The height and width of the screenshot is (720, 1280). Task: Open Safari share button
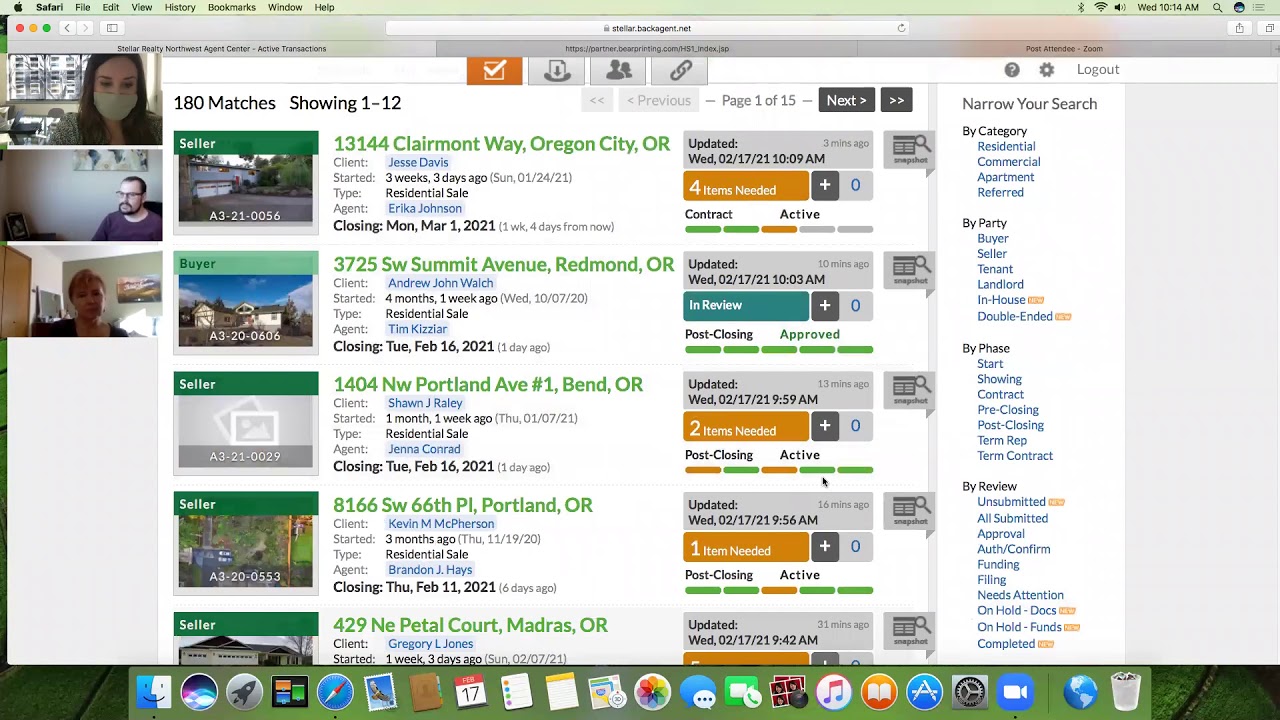point(1239,28)
